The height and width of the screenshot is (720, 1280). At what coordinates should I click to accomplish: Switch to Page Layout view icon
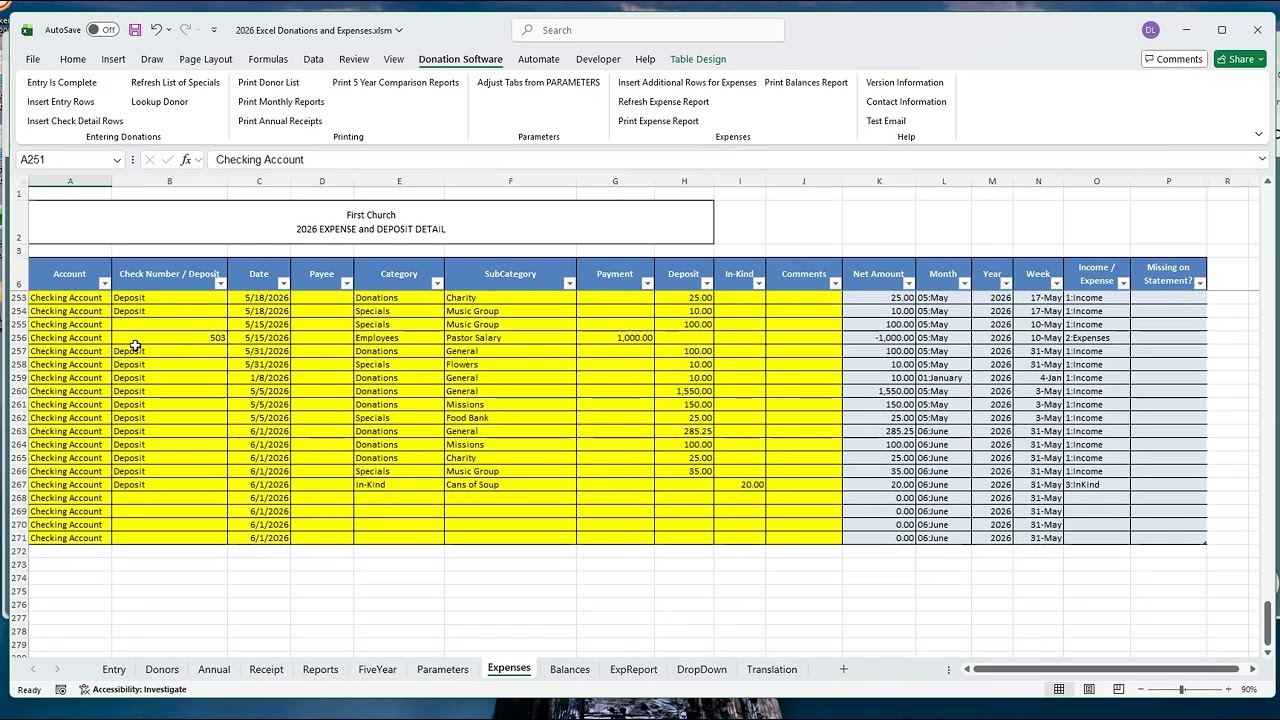[1089, 689]
